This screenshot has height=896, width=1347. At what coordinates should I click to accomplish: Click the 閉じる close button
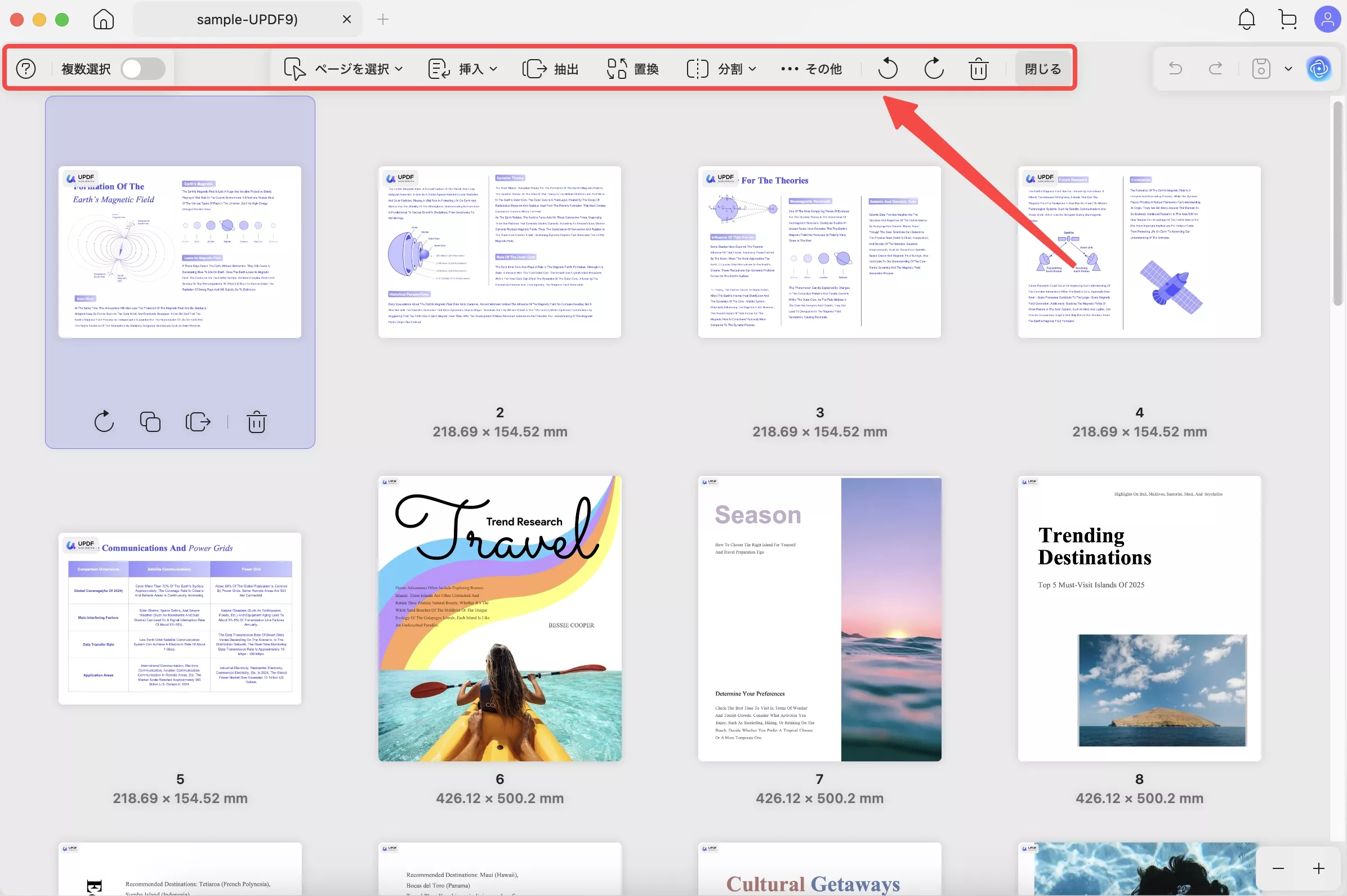1042,69
